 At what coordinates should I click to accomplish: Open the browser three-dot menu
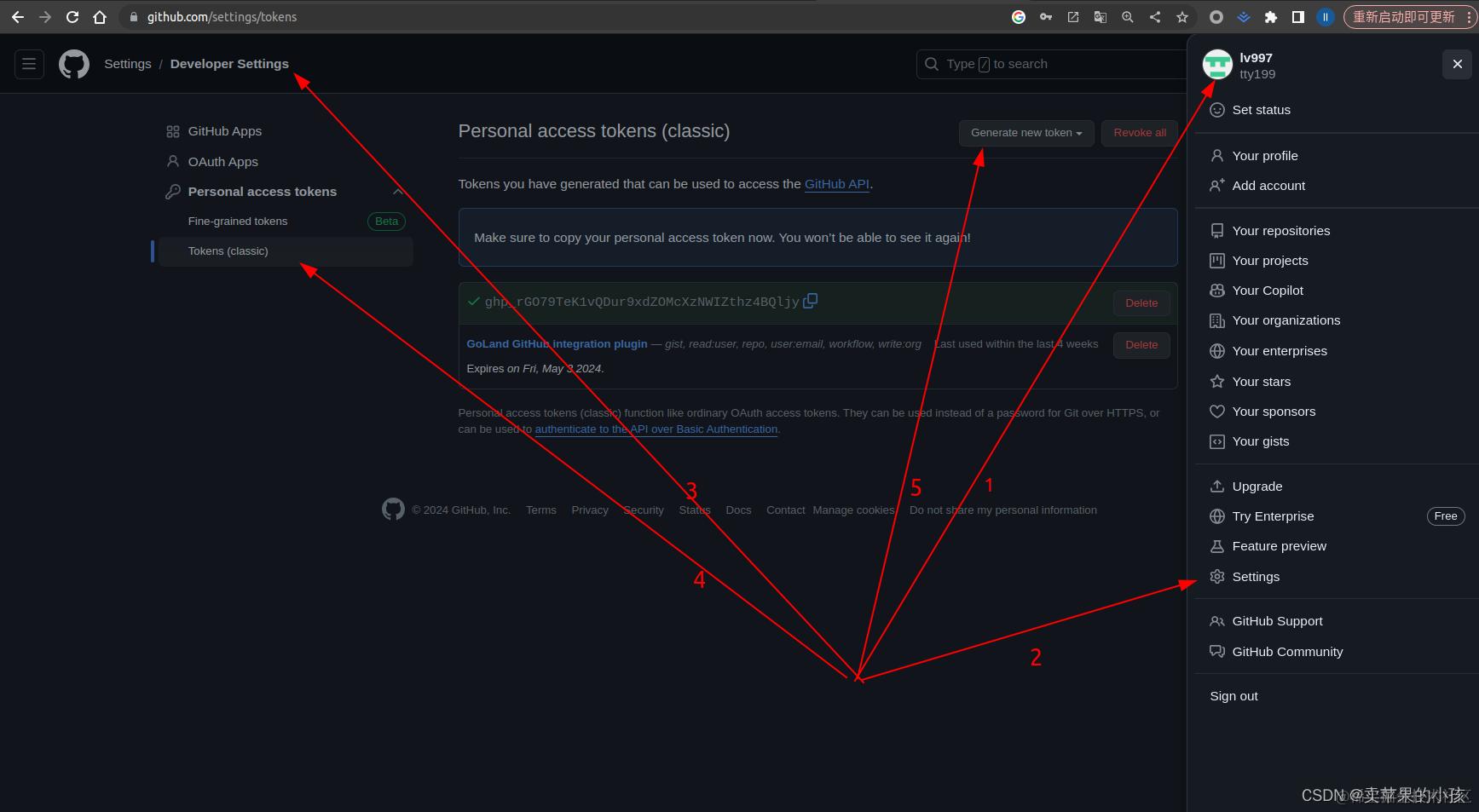pos(1469,16)
